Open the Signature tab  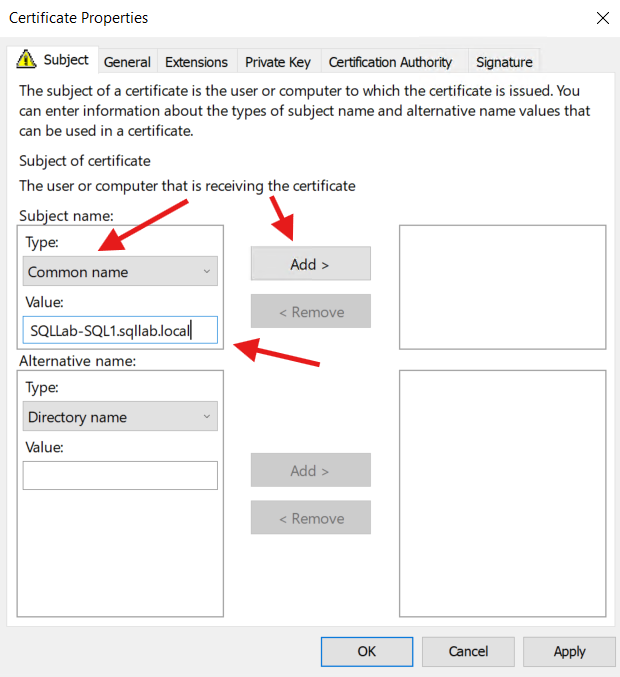click(x=504, y=62)
